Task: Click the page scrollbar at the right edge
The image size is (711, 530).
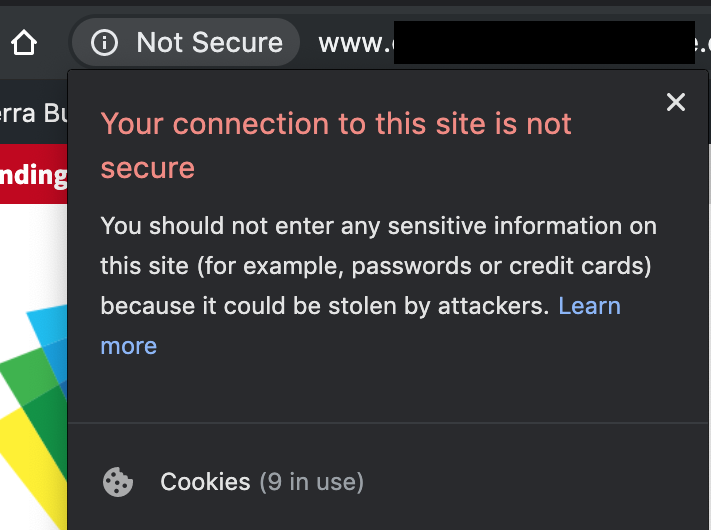Action: [x=709, y=336]
